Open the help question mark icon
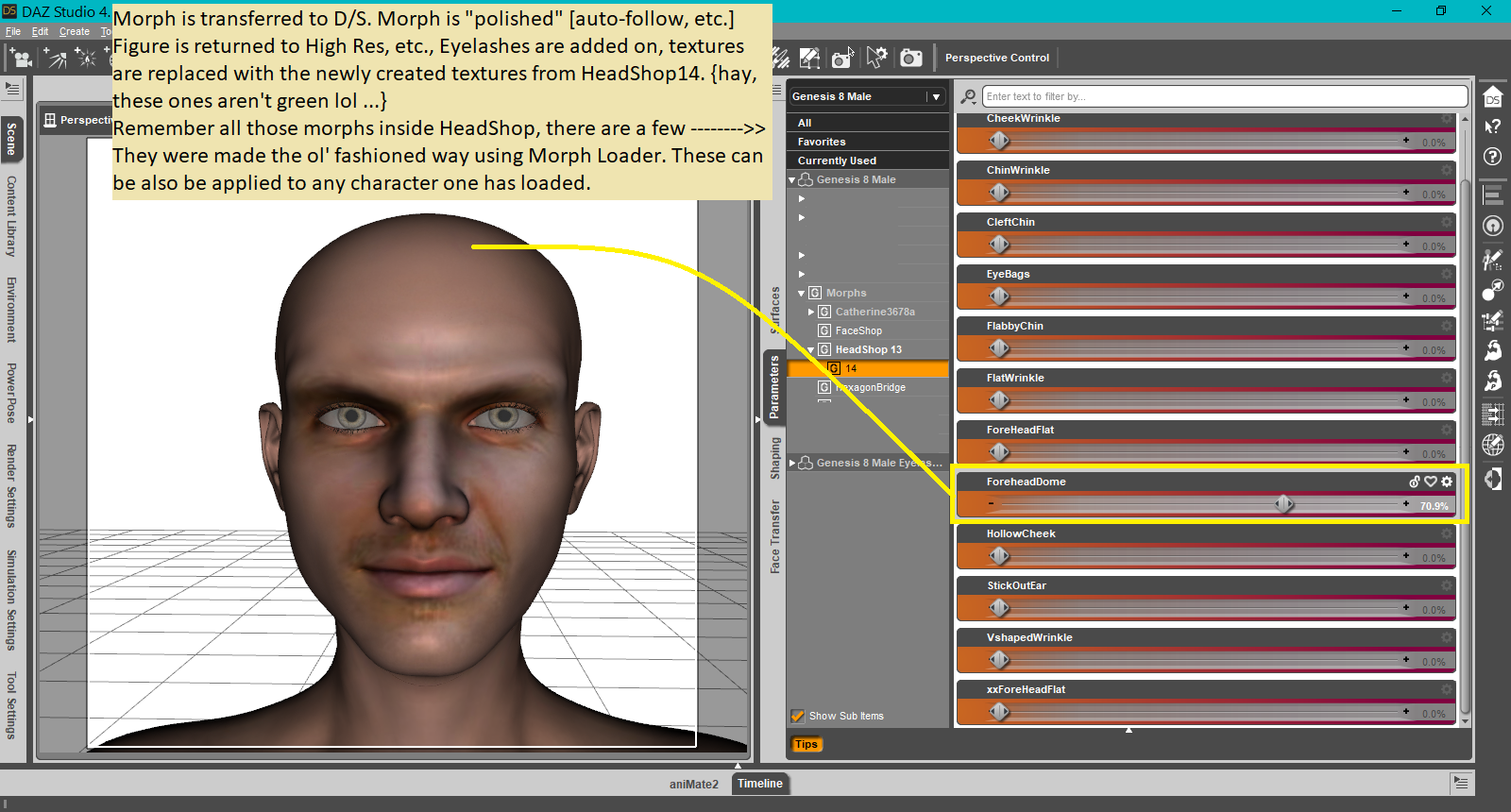The image size is (1511, 812). click(x=1493, y=157)
